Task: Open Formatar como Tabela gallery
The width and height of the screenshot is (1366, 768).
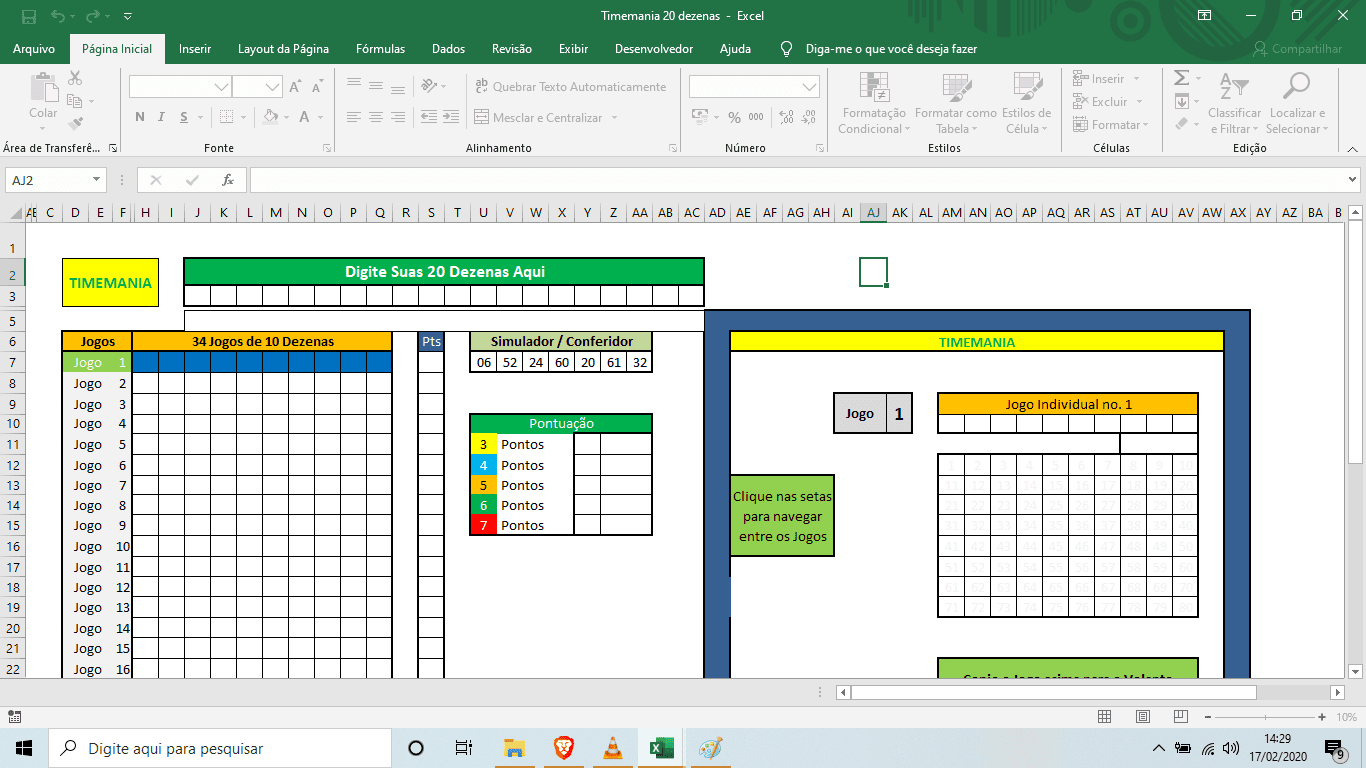Action: (955, 103)
